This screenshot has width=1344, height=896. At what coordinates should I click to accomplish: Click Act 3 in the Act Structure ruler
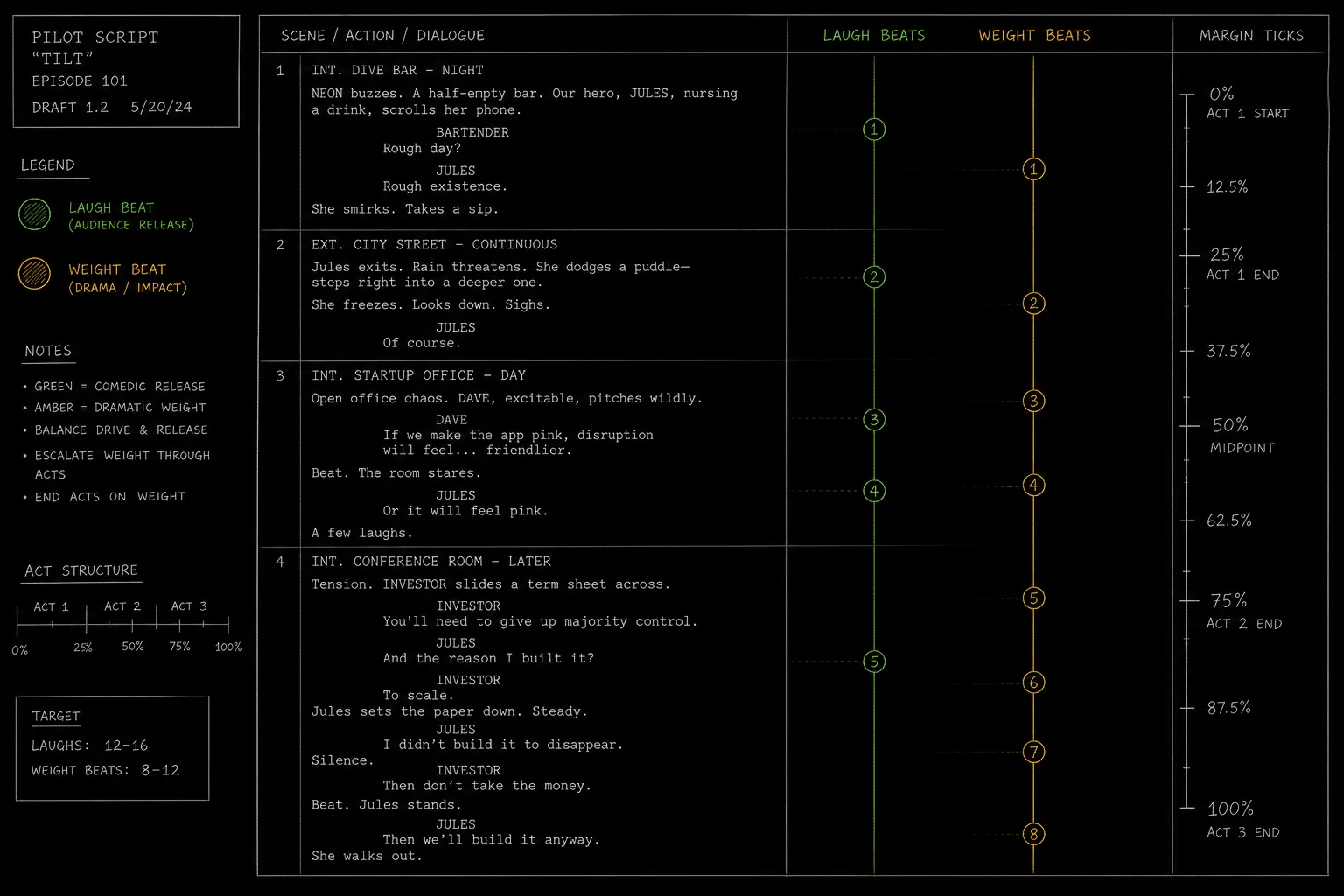coord(189,606)
